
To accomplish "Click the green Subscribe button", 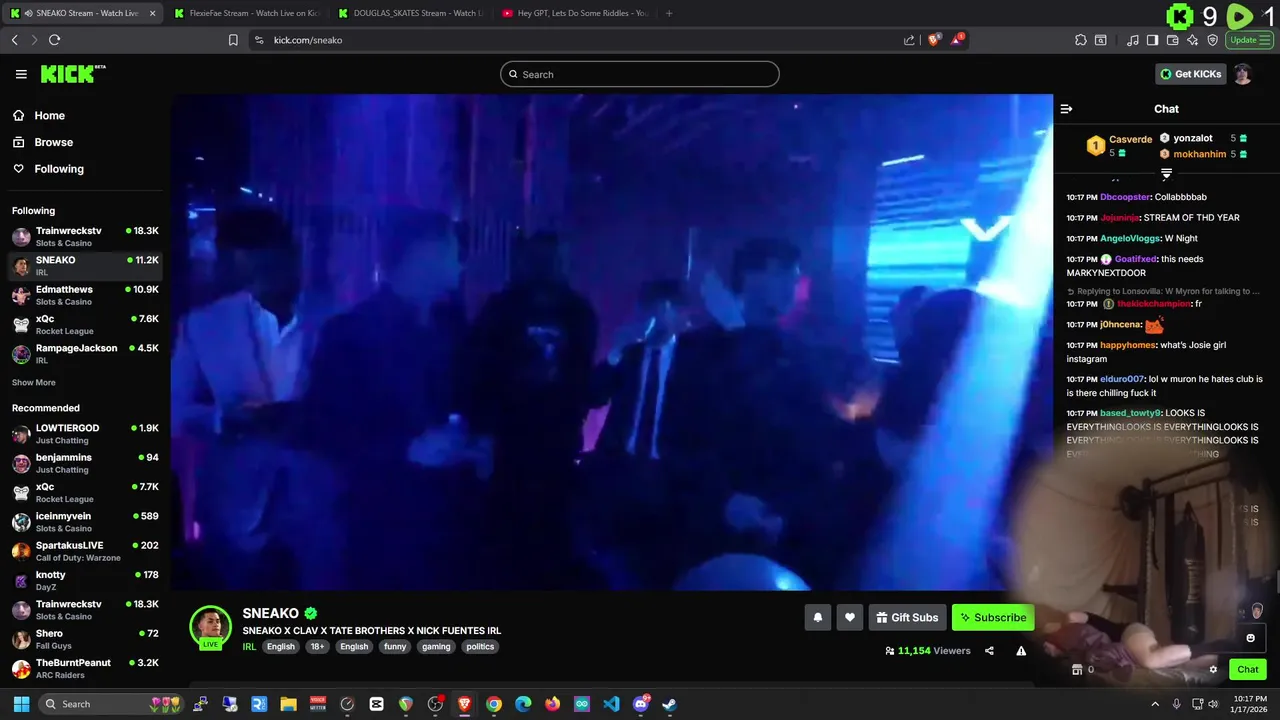I will click(x=993, y=618).
